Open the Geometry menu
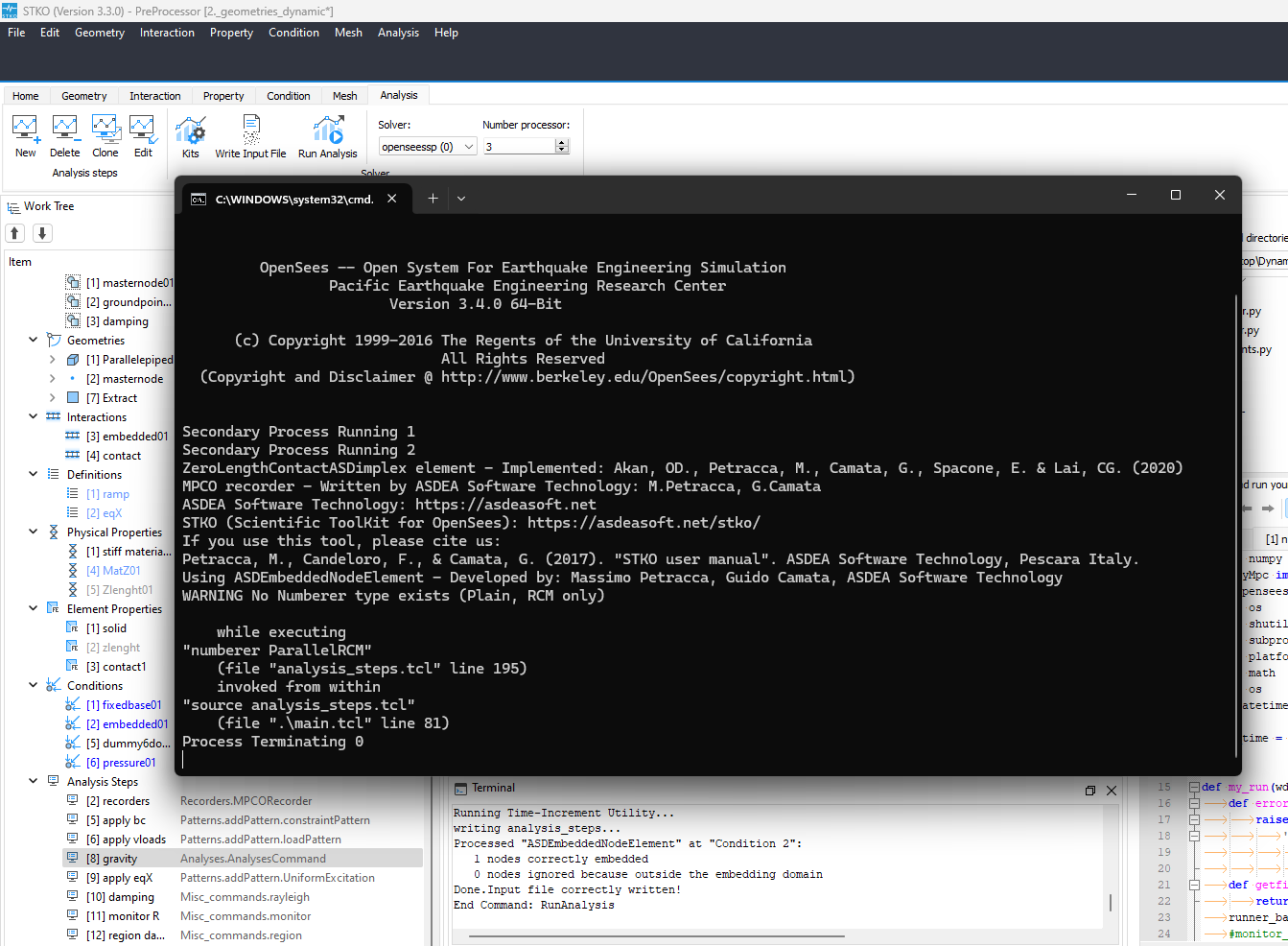 point(100,33)
